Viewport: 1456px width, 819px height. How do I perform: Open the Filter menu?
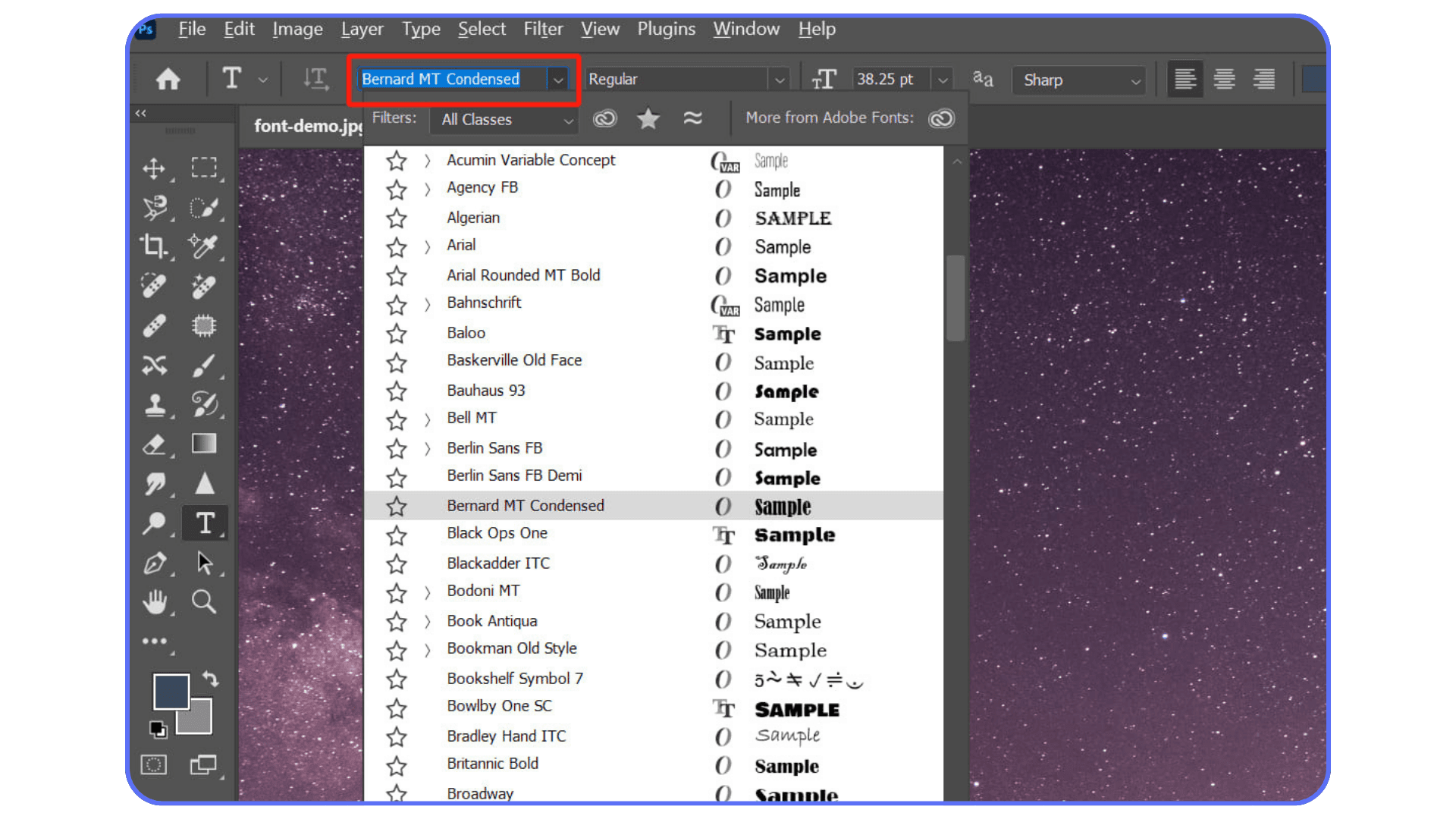point(543,29)
